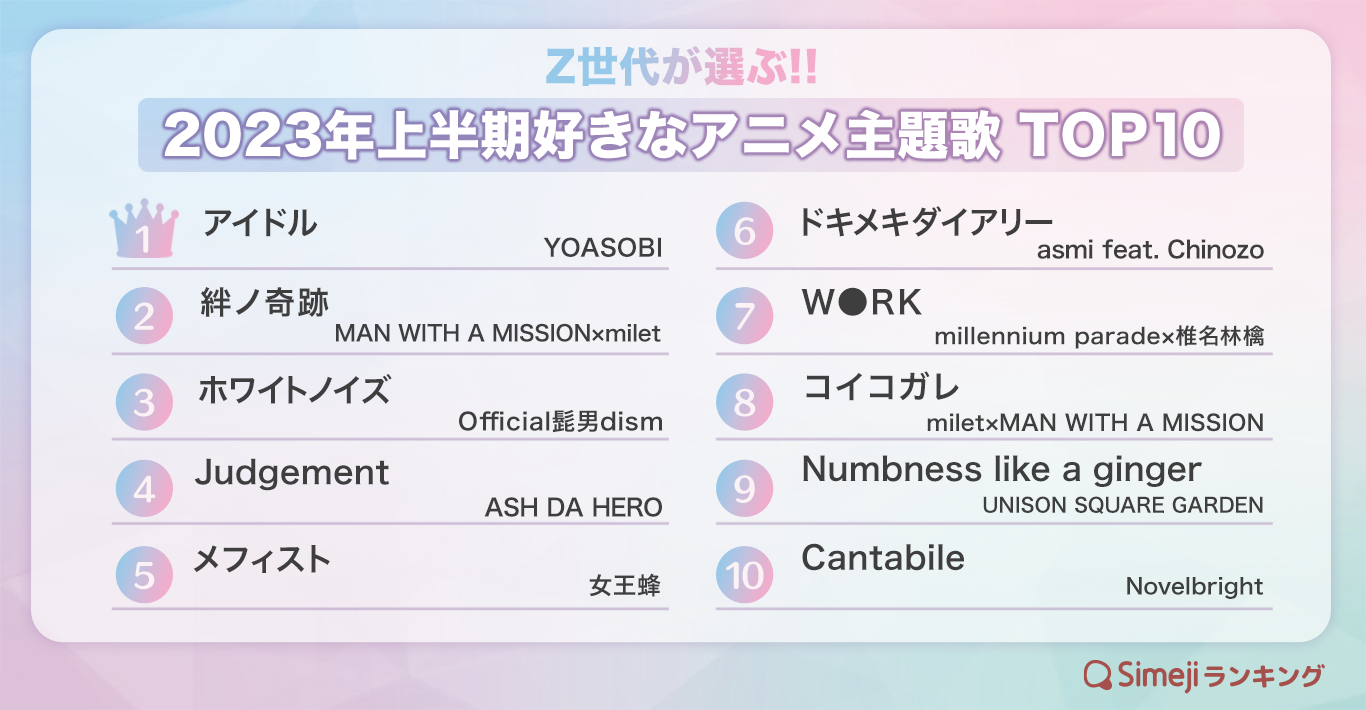
Task: Select the number 4 rank circle
Action: (x=144, y=488)
